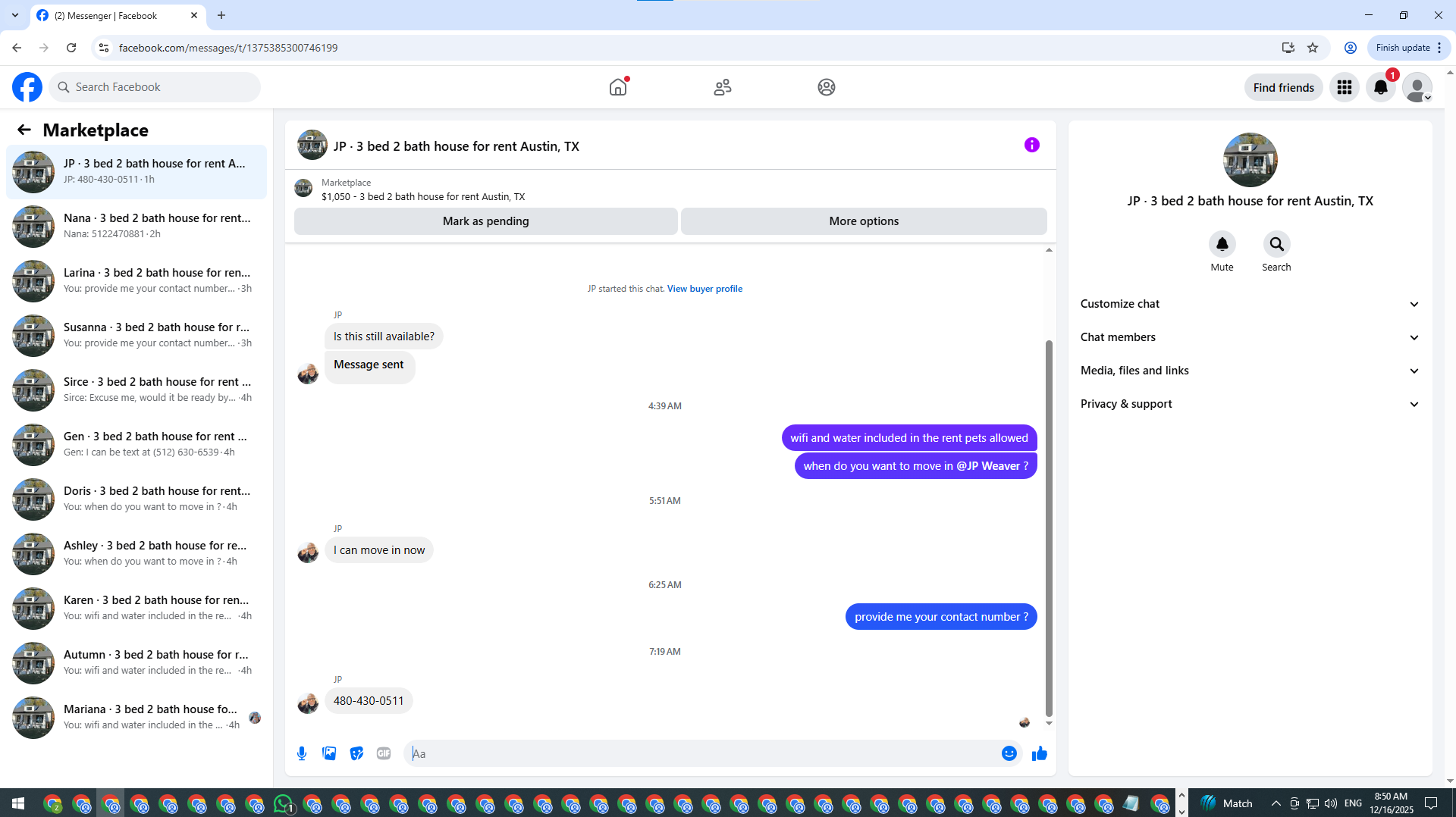The width and height of the screenshot is (1456, 817).
Task: Open the Notifications bell
Action: coord(1381,87)
